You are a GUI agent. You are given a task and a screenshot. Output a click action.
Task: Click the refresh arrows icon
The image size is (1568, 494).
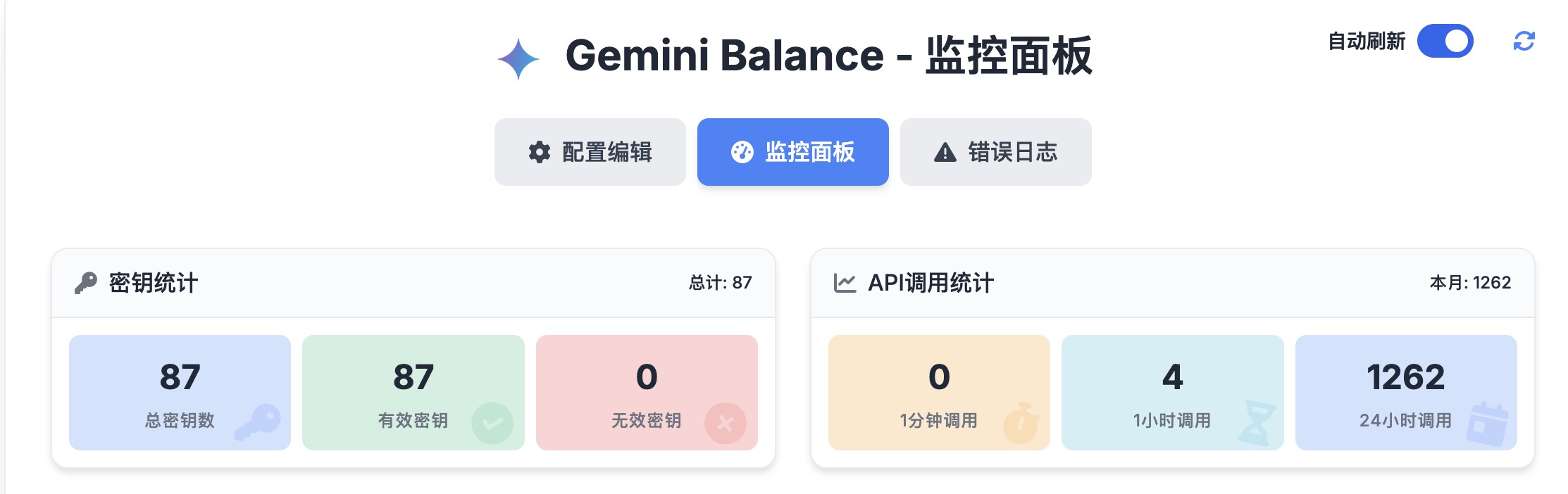1524,42
